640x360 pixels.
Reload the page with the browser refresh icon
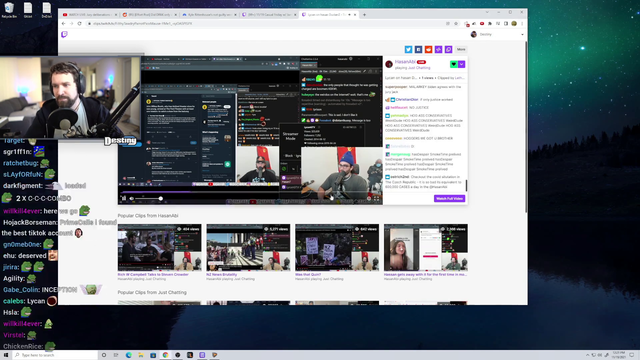click(80, 24)
